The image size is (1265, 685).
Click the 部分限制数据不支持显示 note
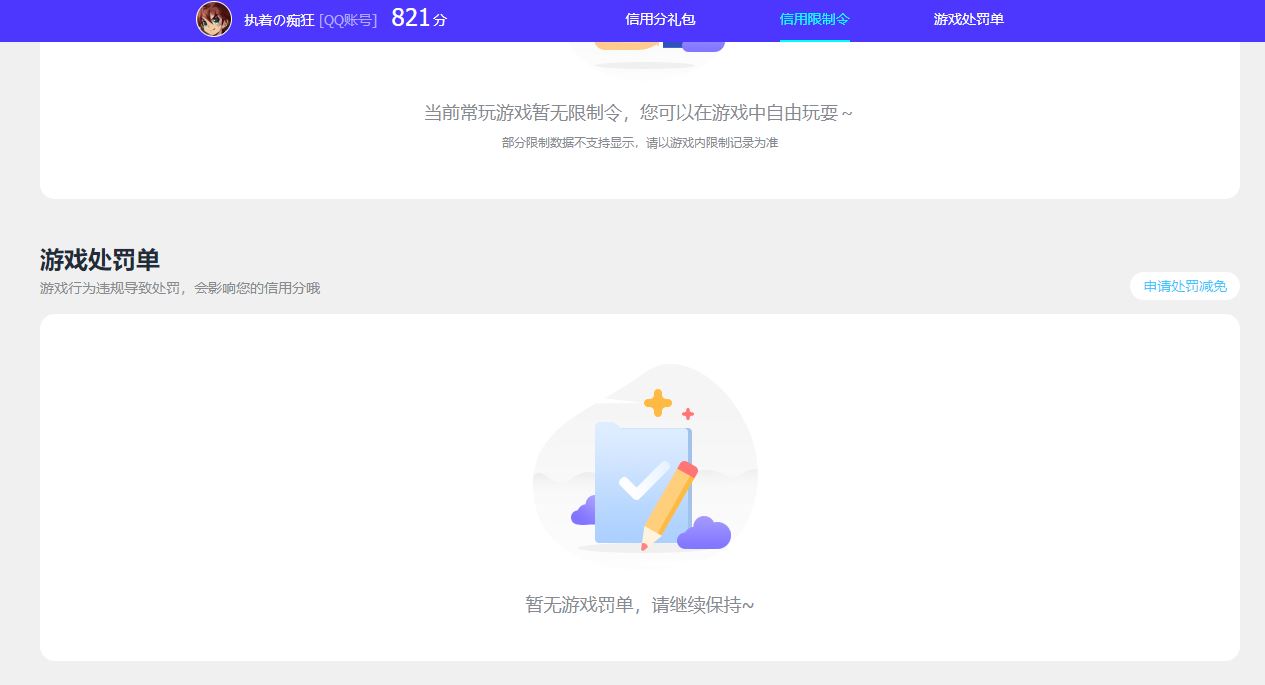pyautogui.click(x=639, y=143)
